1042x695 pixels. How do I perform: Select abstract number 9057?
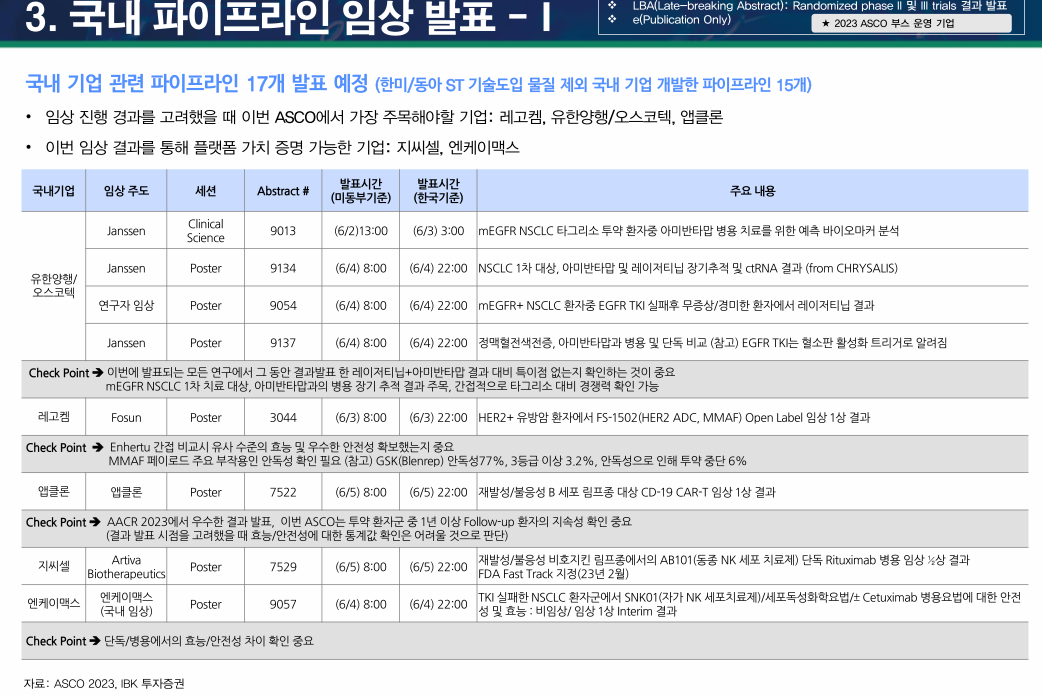[283, 604]
